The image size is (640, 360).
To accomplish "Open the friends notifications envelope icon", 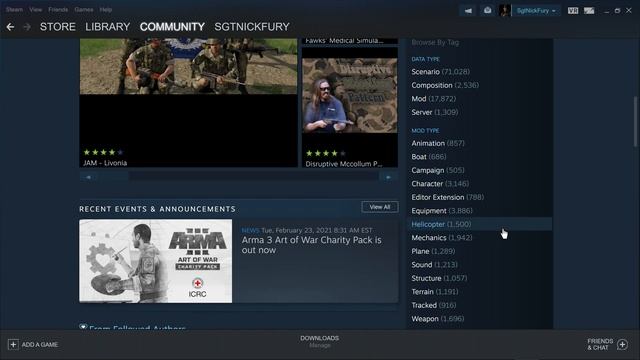I will pos(487,11).
